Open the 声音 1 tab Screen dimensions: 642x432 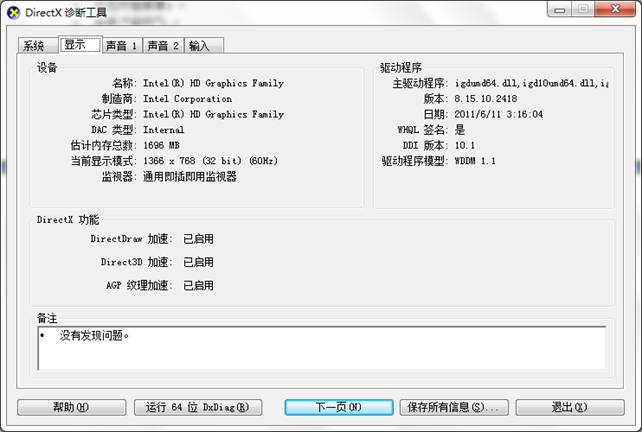coord(122,45)
